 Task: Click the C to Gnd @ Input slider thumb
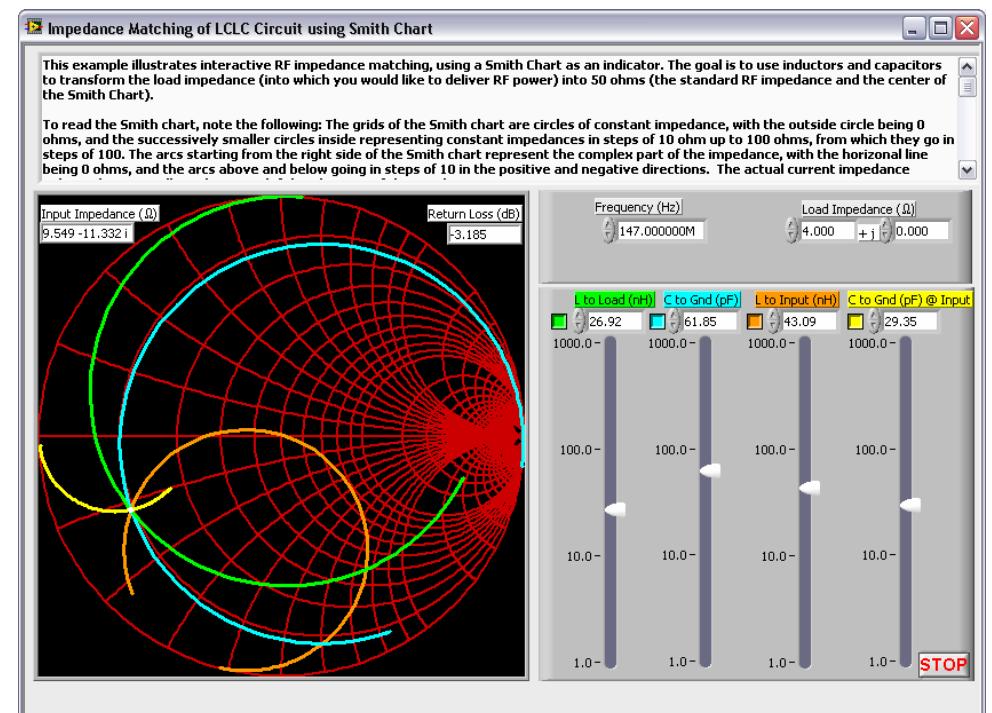(910, 505)
